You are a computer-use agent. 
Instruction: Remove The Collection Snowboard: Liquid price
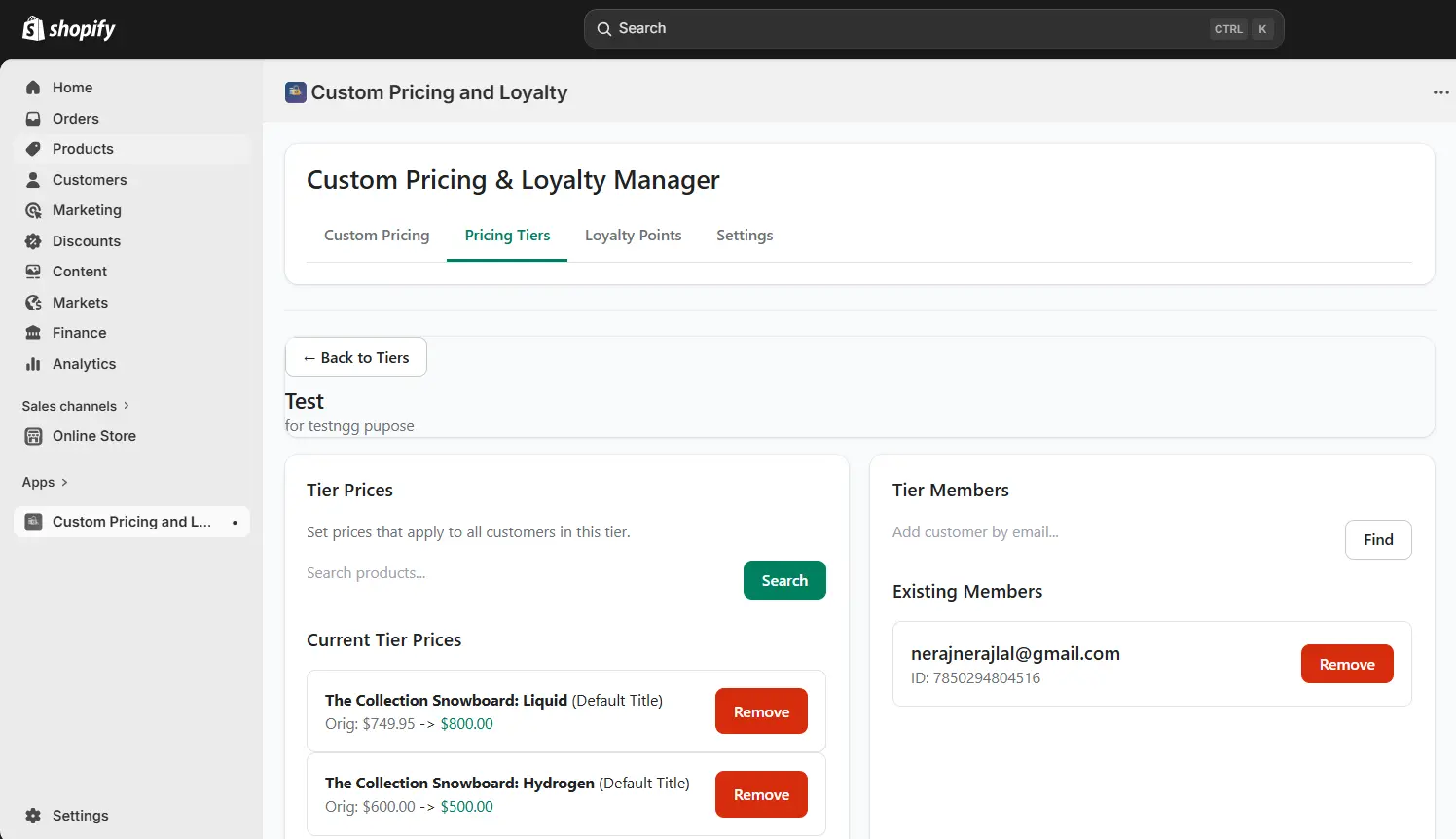tap(761, 711)
